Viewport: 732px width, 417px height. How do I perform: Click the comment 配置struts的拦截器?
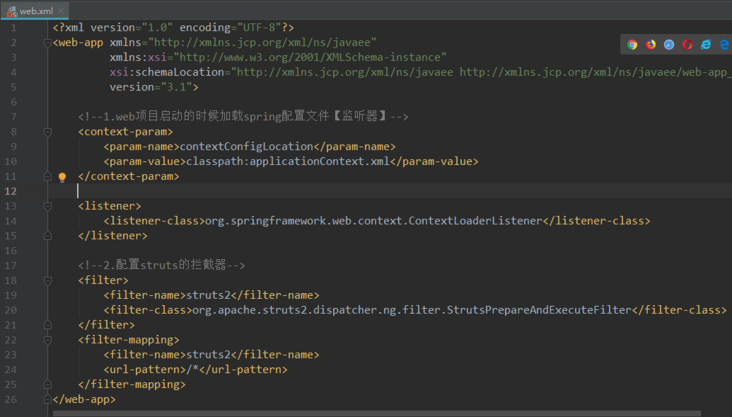tap(162, 265)
